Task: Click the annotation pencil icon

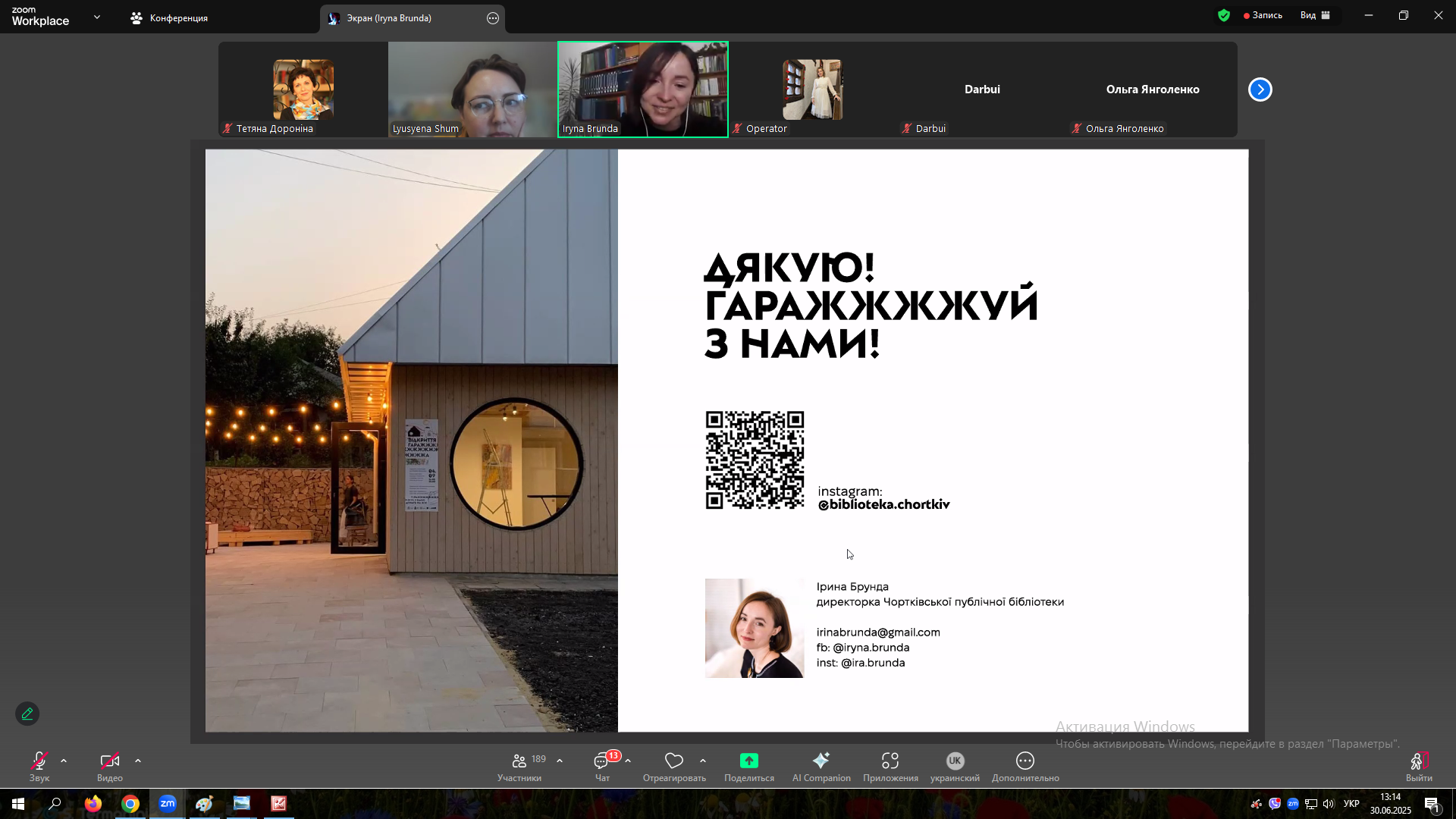Action: (x=27, y=714)
